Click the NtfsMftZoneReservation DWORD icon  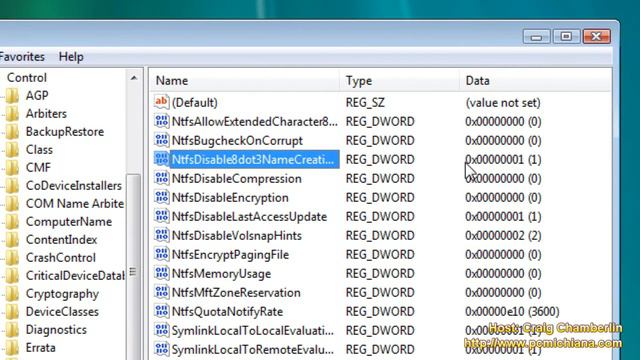pos(162,292)
